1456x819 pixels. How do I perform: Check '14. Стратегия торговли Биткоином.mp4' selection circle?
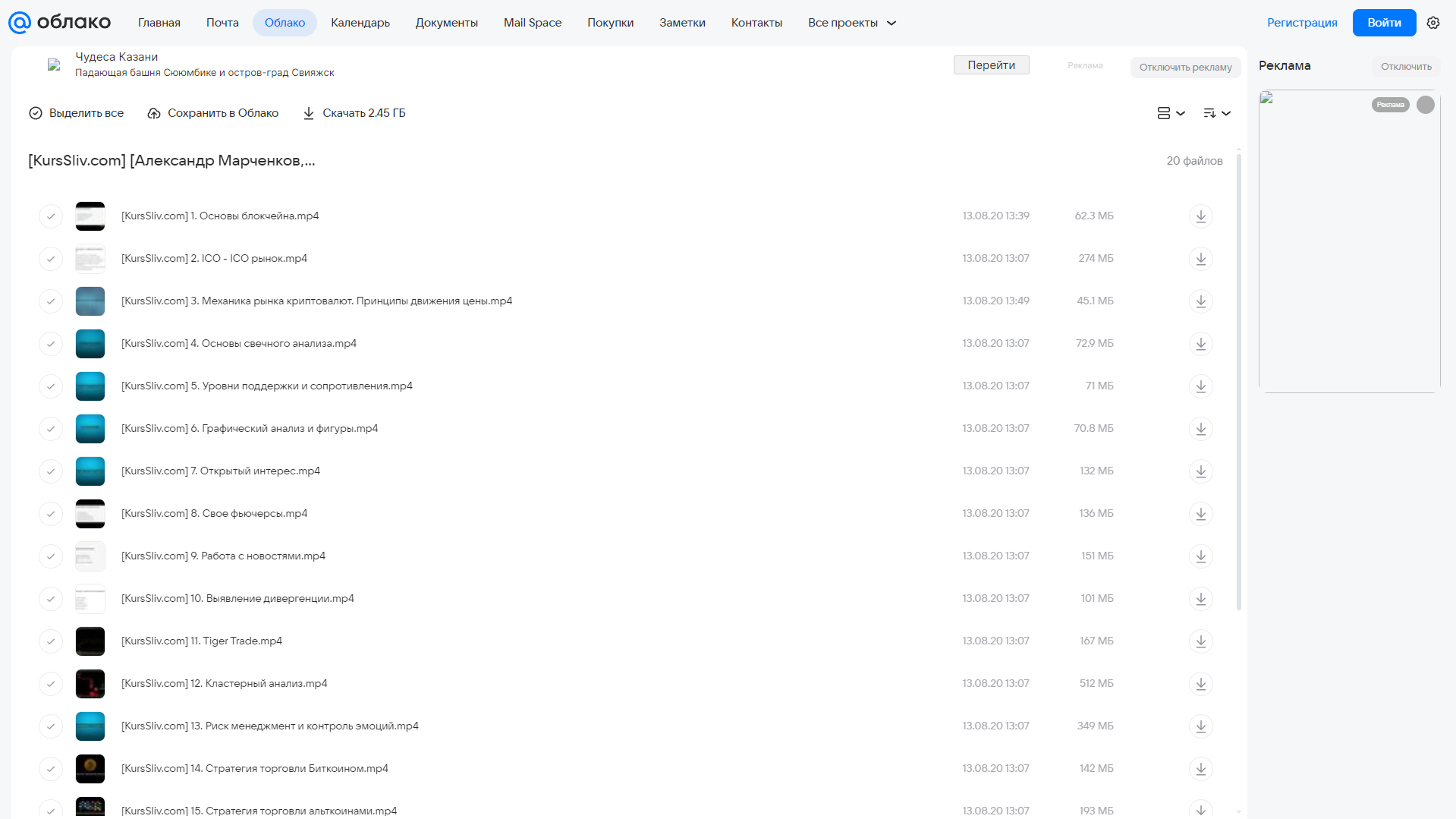(51, 769)
